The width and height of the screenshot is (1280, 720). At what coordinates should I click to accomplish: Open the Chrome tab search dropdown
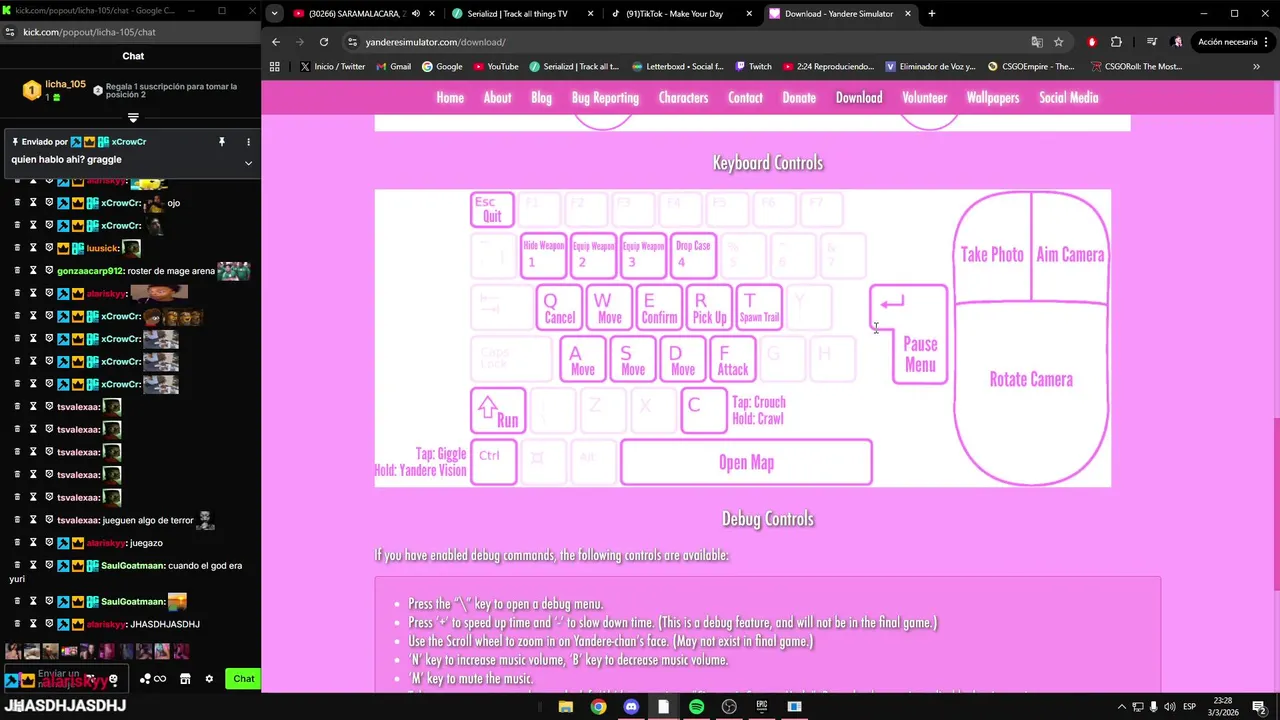[x=275, y=14]
